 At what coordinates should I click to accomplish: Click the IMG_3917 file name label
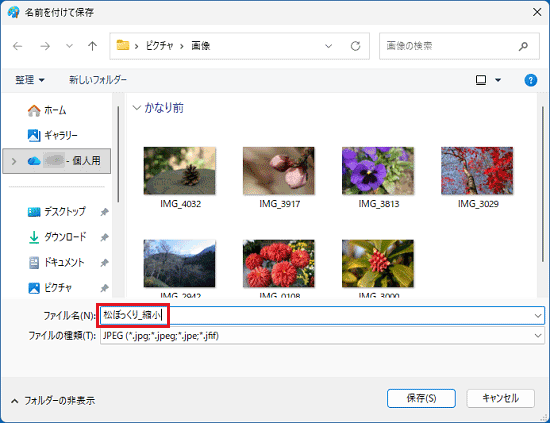pyautogui.click(x=280, y=204)
